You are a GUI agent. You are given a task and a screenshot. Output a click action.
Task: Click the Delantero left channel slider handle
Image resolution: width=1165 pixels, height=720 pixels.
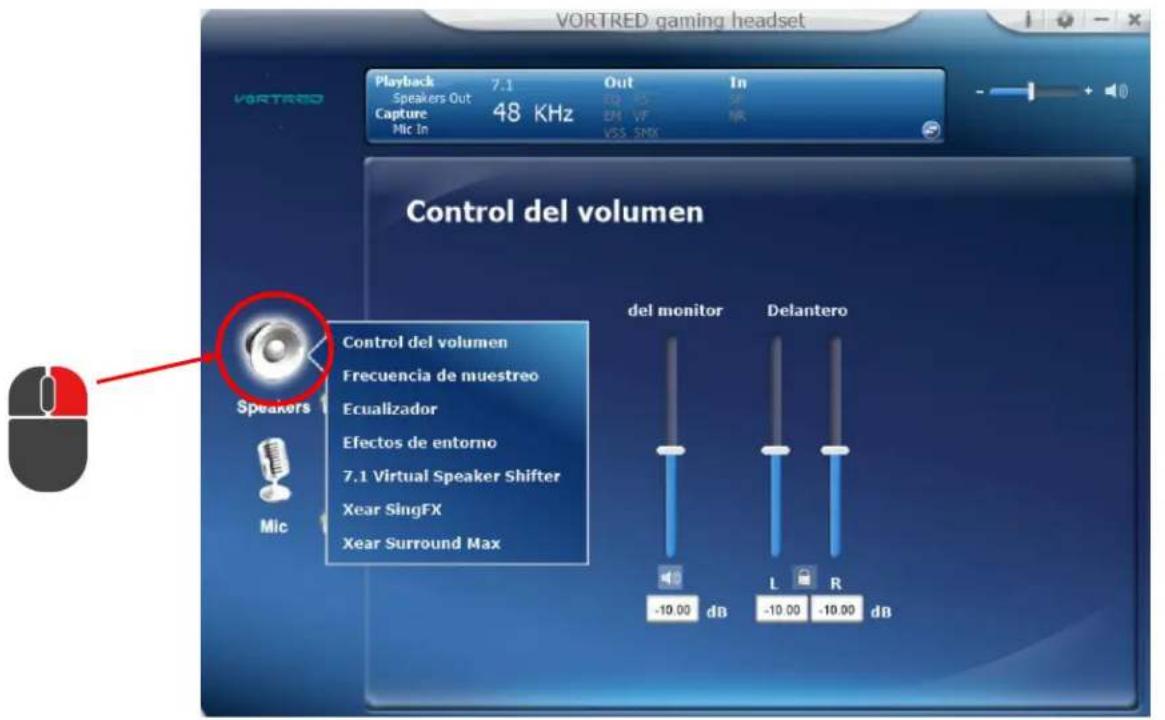775,450
